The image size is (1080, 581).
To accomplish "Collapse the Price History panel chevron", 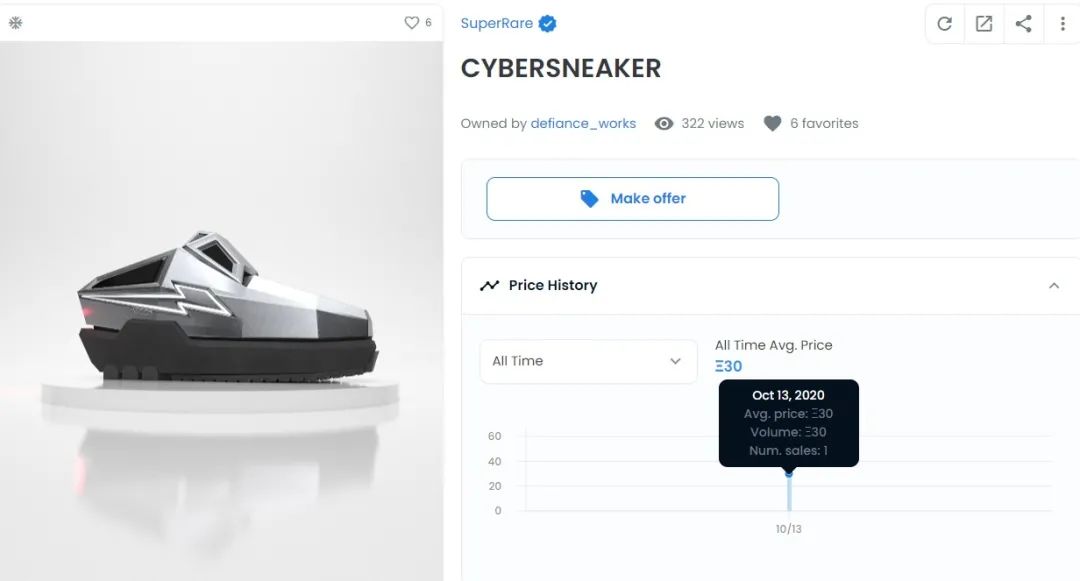I will pyautogui.click(x=1053, y=285).
